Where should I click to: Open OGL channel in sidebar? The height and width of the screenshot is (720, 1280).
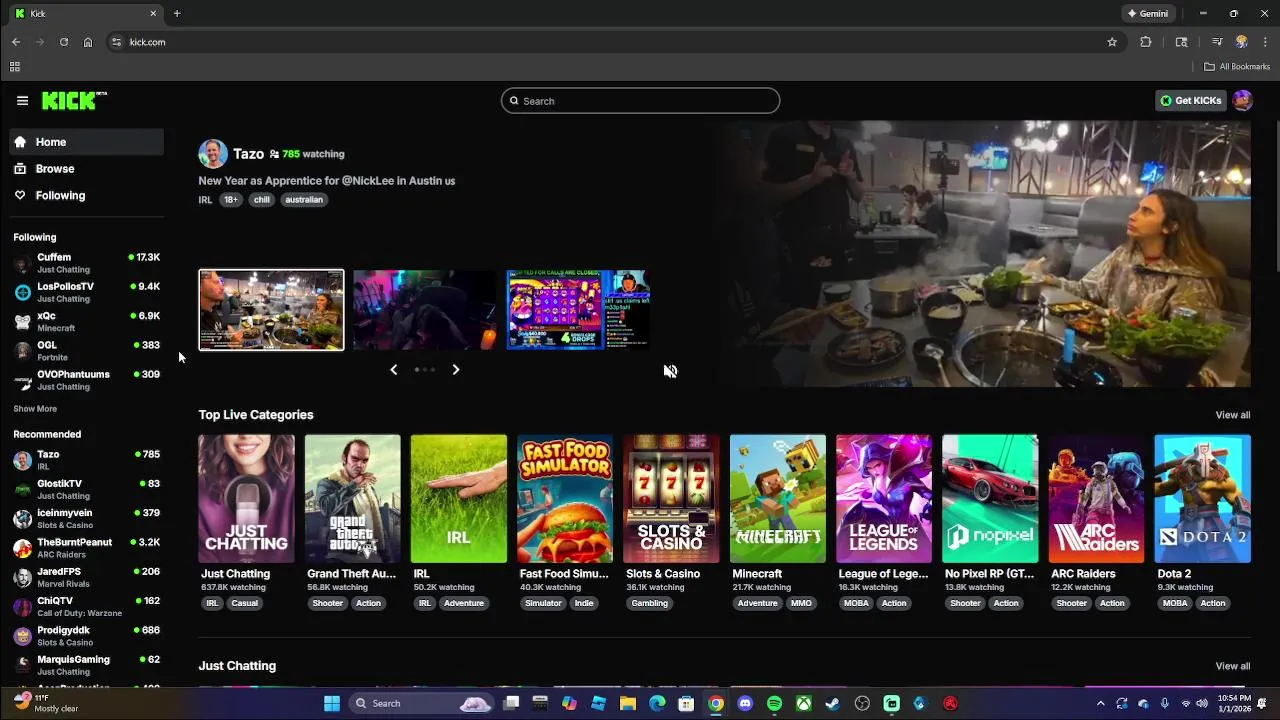(86, 351)
